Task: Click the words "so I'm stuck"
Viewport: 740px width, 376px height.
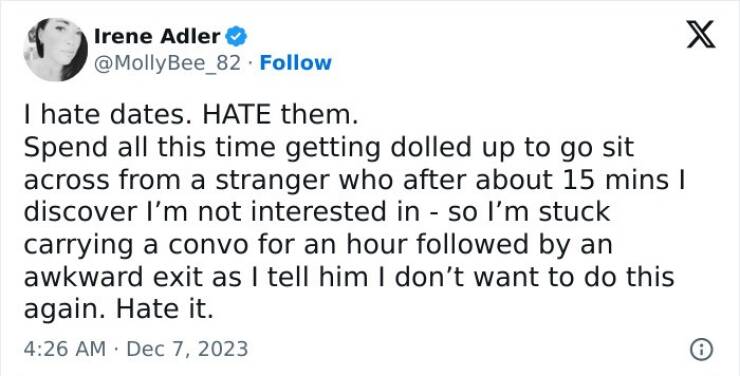Action: (529, 212)
